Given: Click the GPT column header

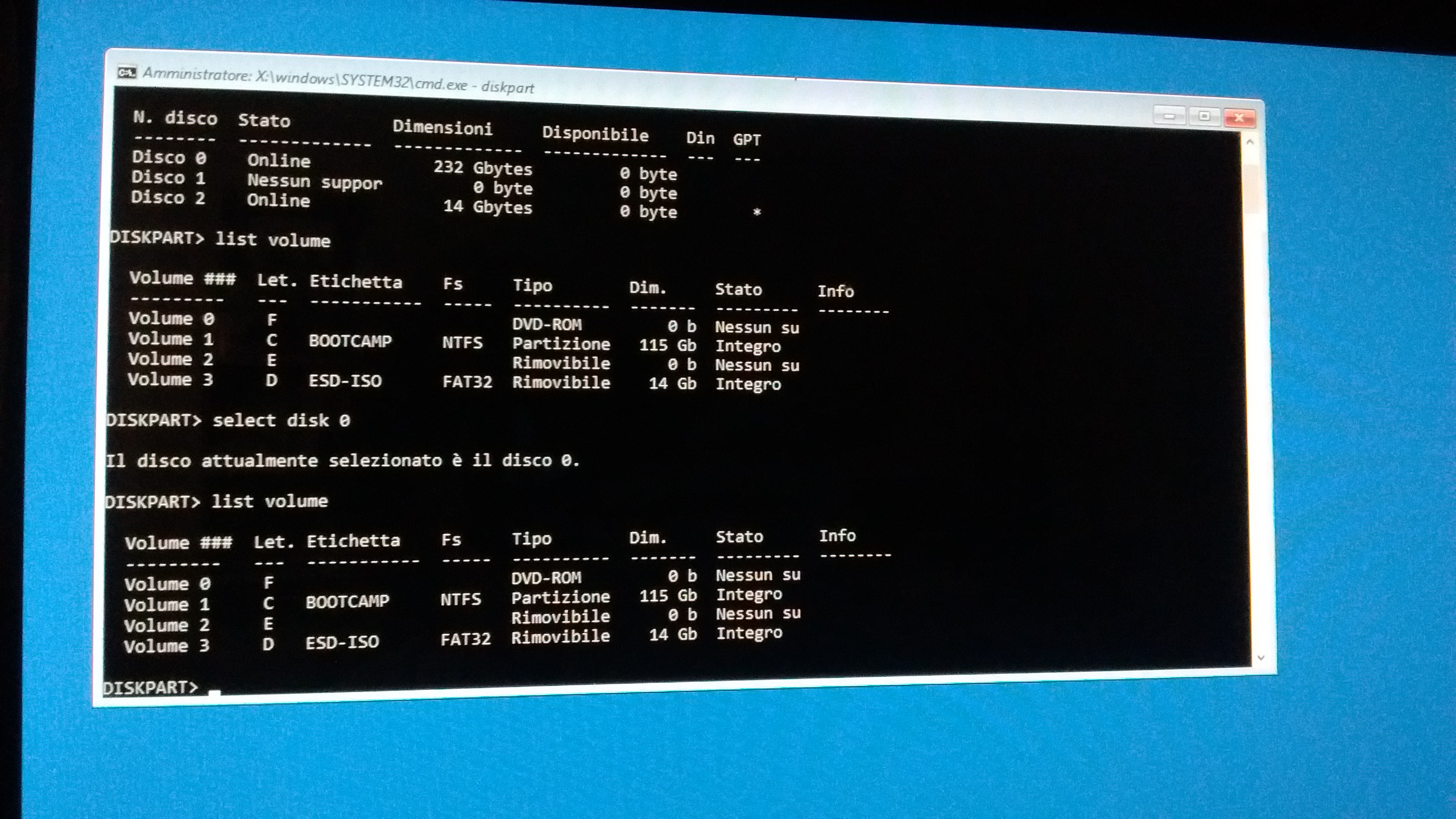Looking at the screenshot, I should click(746, 140).
